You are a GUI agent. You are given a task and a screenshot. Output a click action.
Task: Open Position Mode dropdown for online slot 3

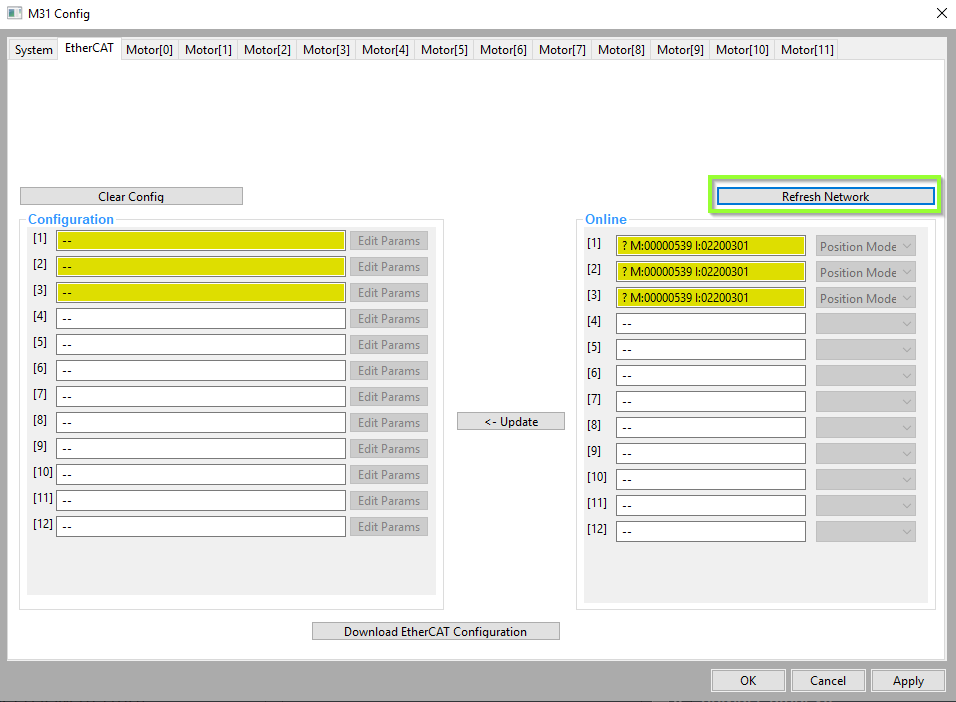pos(866,298)
